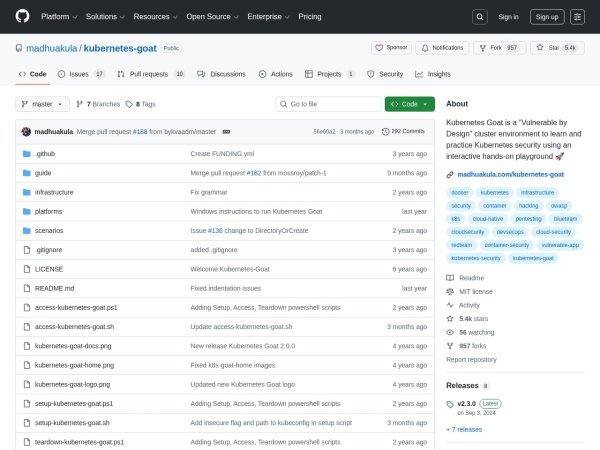
Task: Open the infrastructure folder
Action: (54, 192)
